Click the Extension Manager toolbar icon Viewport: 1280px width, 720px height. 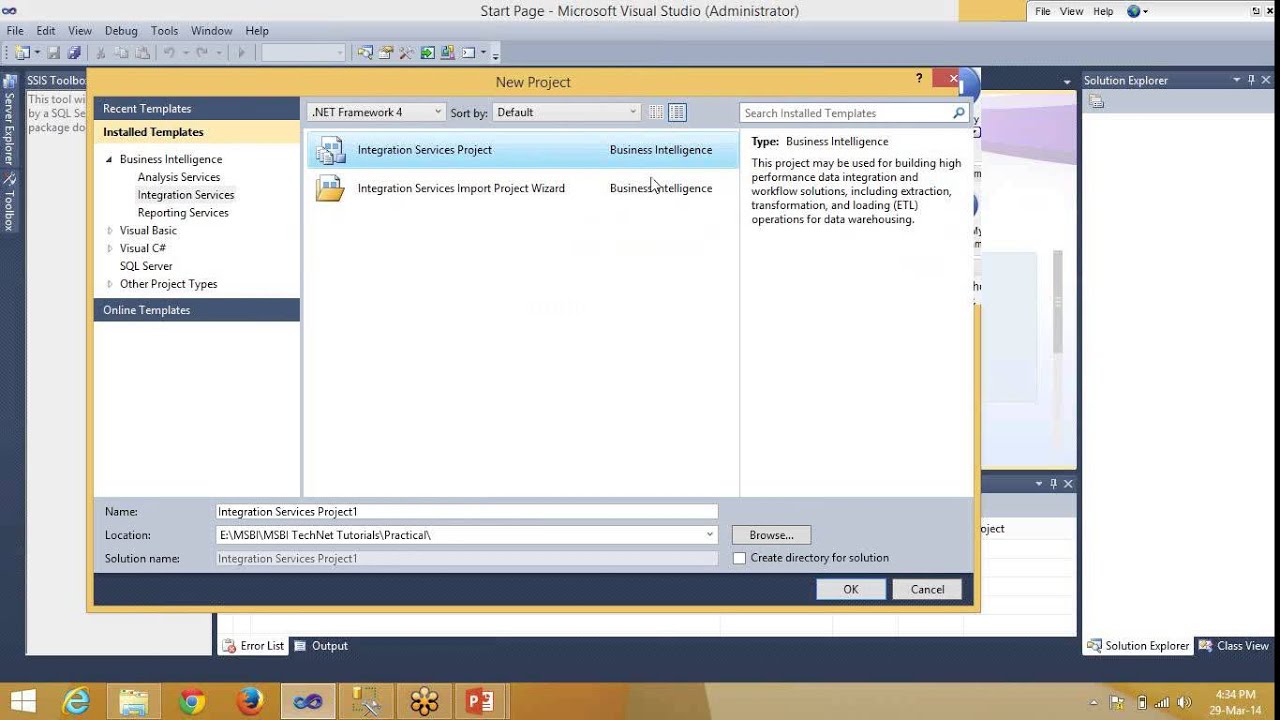[447, 52]
